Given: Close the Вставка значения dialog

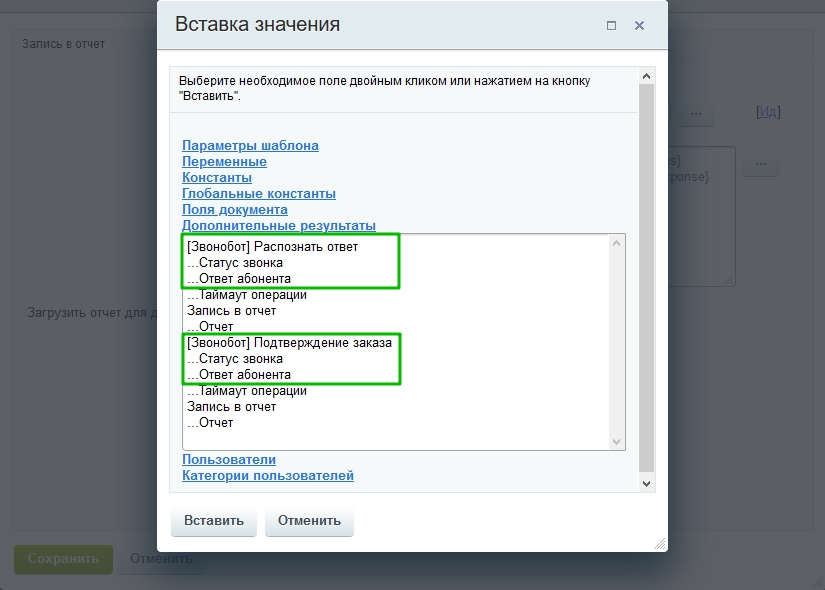Looking at the screenshot, I should pos(639,26).
